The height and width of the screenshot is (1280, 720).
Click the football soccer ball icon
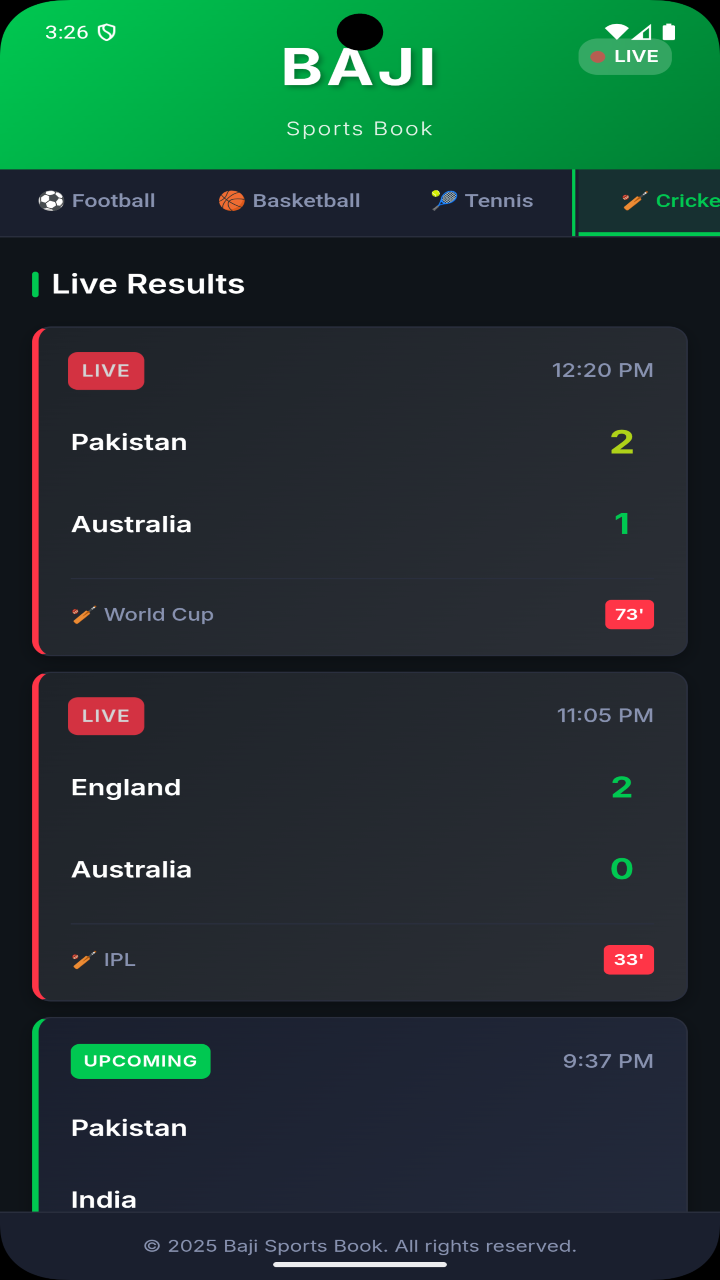51,201
